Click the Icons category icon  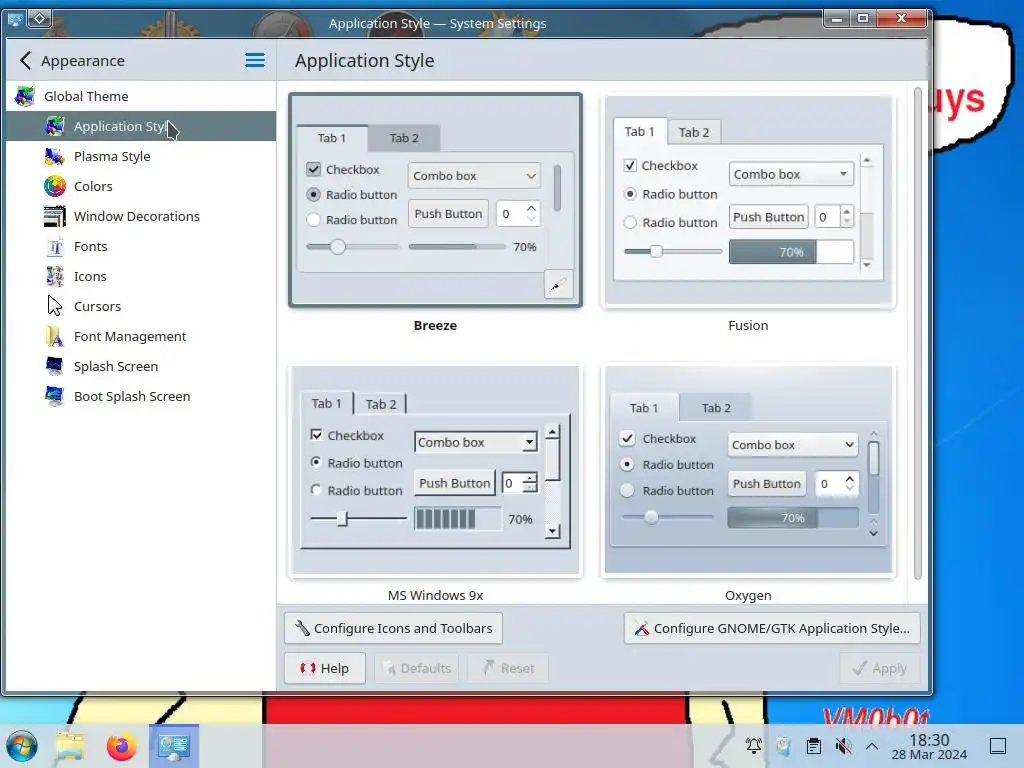coord(55,276)
